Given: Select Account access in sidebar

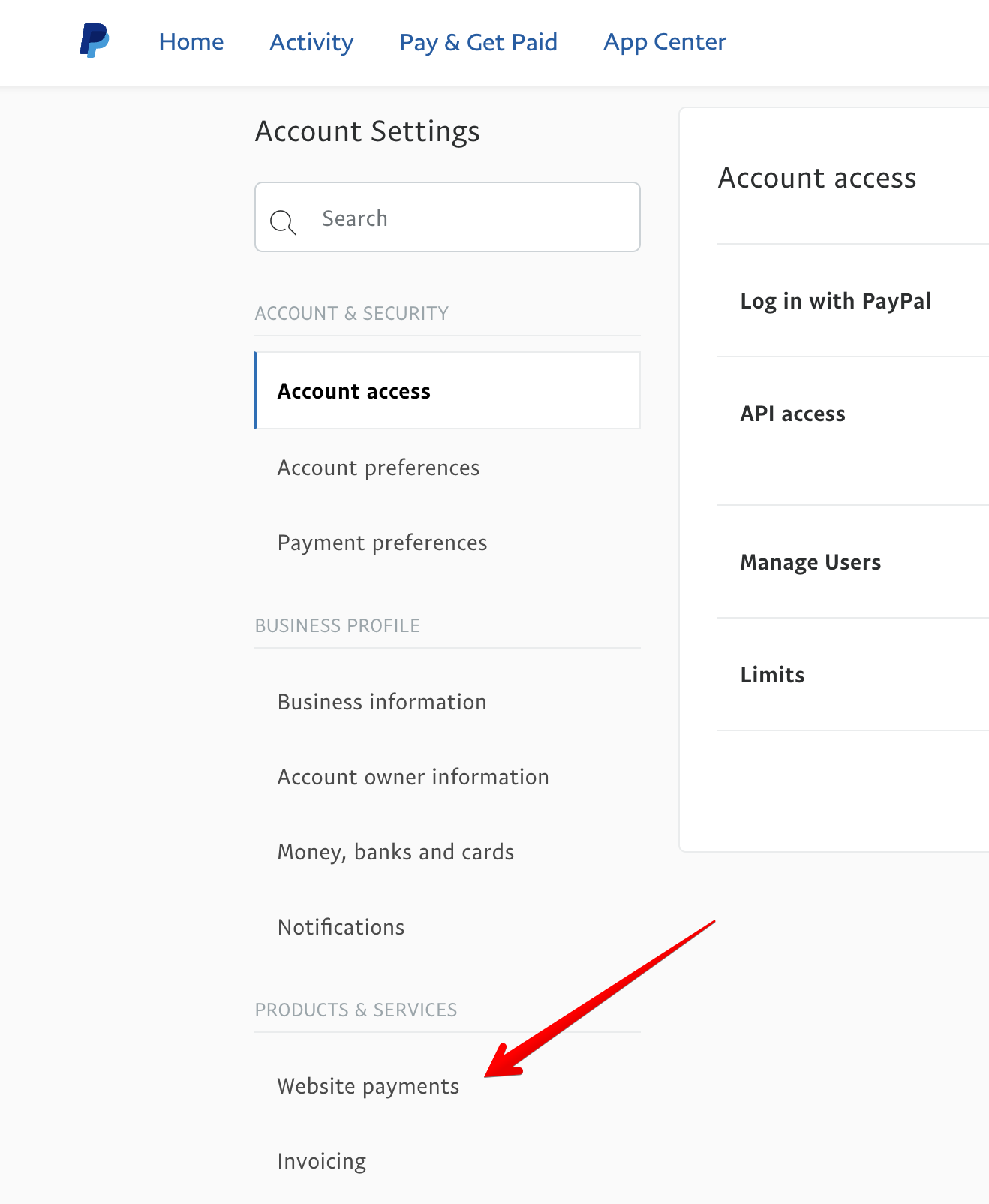Looking at the screenshot, I should pyautogui.click(x=354, y=391).
